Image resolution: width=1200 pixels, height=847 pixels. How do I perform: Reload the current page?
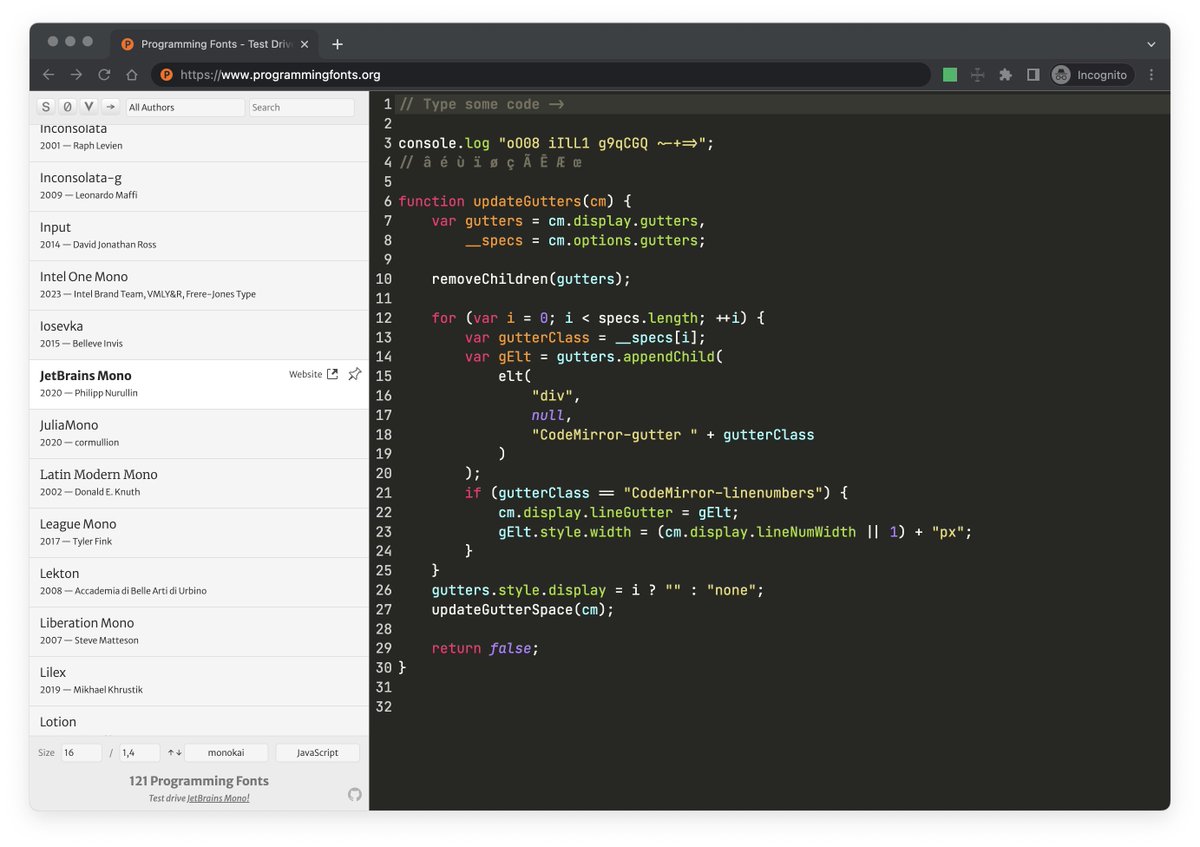click(x=104, y=75)
